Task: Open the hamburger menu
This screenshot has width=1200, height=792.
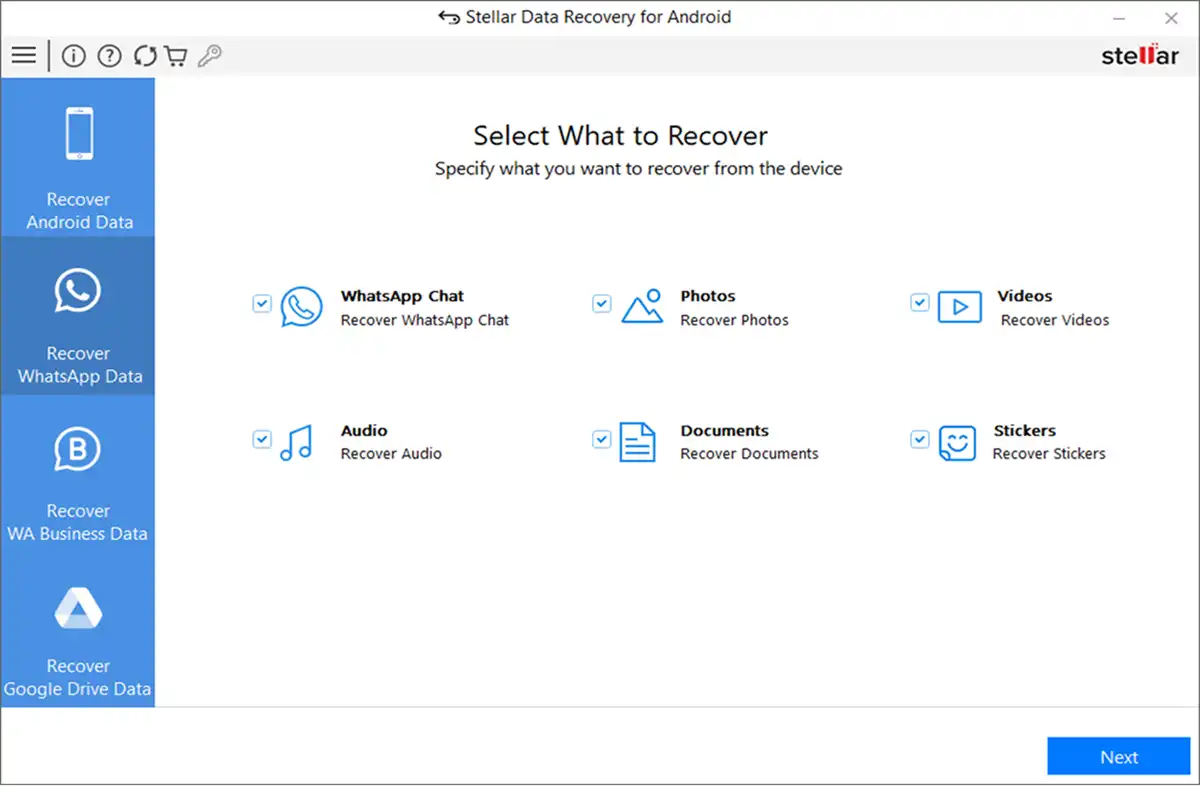Action: tap(23, 55)
